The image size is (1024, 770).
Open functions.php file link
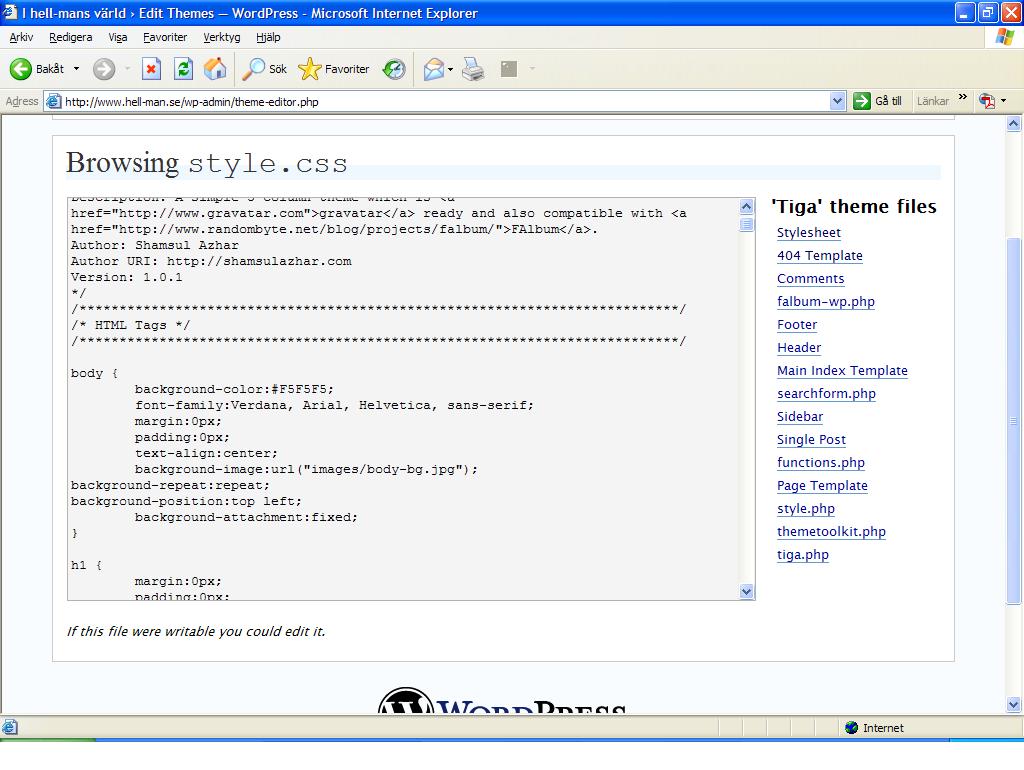click(821, 462)
